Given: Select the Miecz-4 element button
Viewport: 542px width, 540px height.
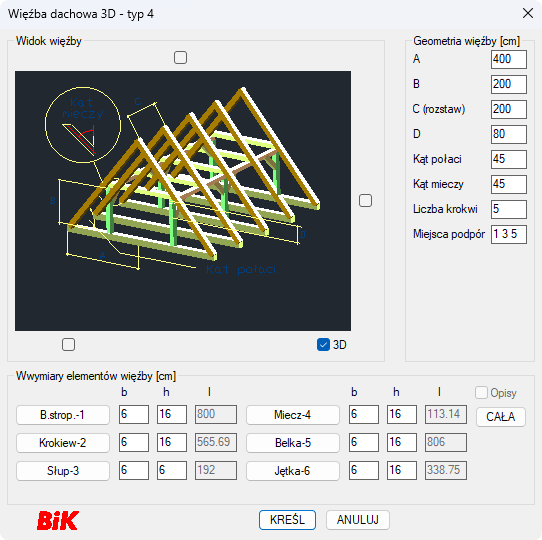Looking at the screenshot, I should [x=292, y=415].
